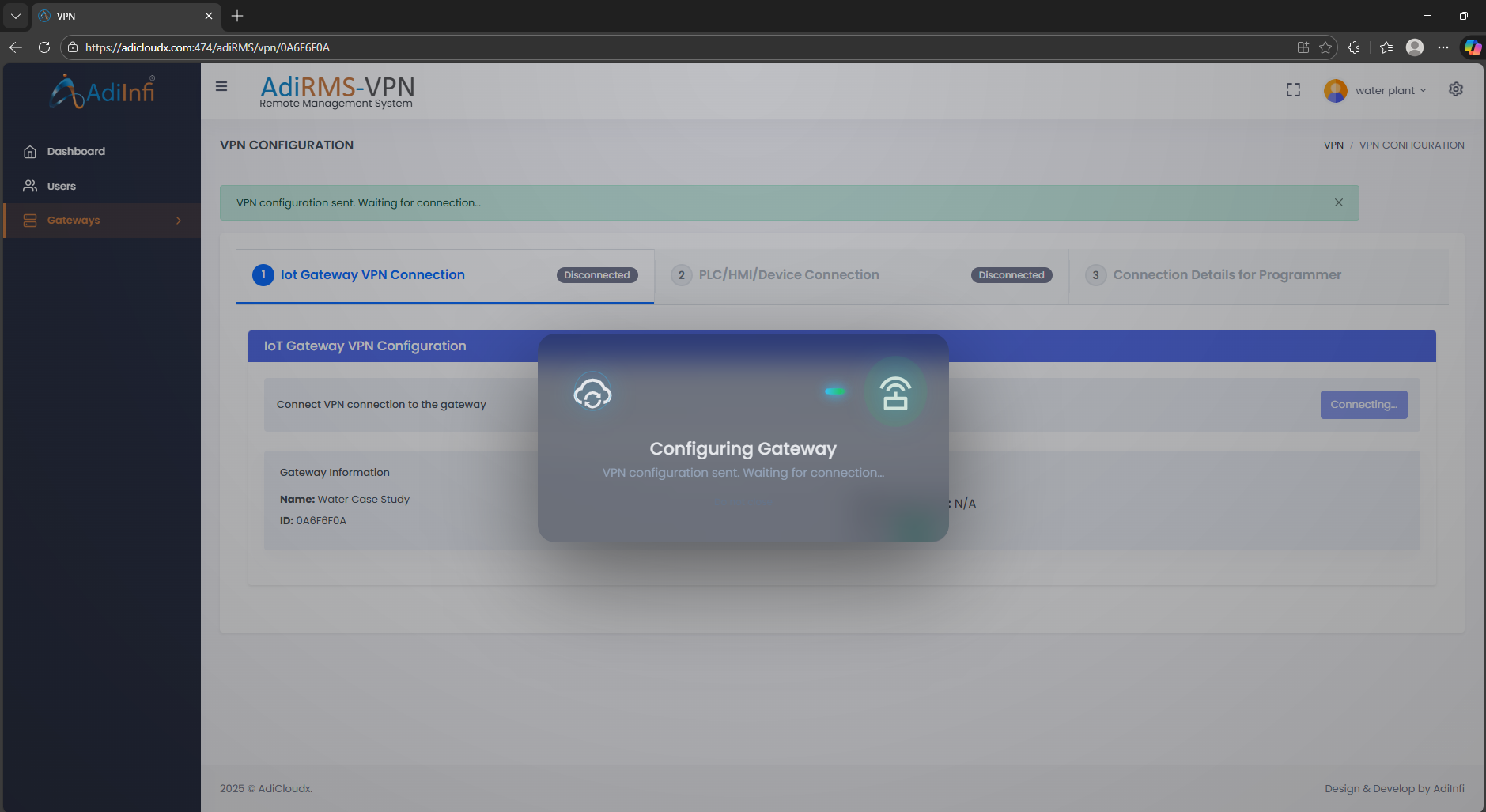Viewport: 1486px width, 812px height.
Task: Click the browser refresh icon
Action: click(x=44, y=47)
